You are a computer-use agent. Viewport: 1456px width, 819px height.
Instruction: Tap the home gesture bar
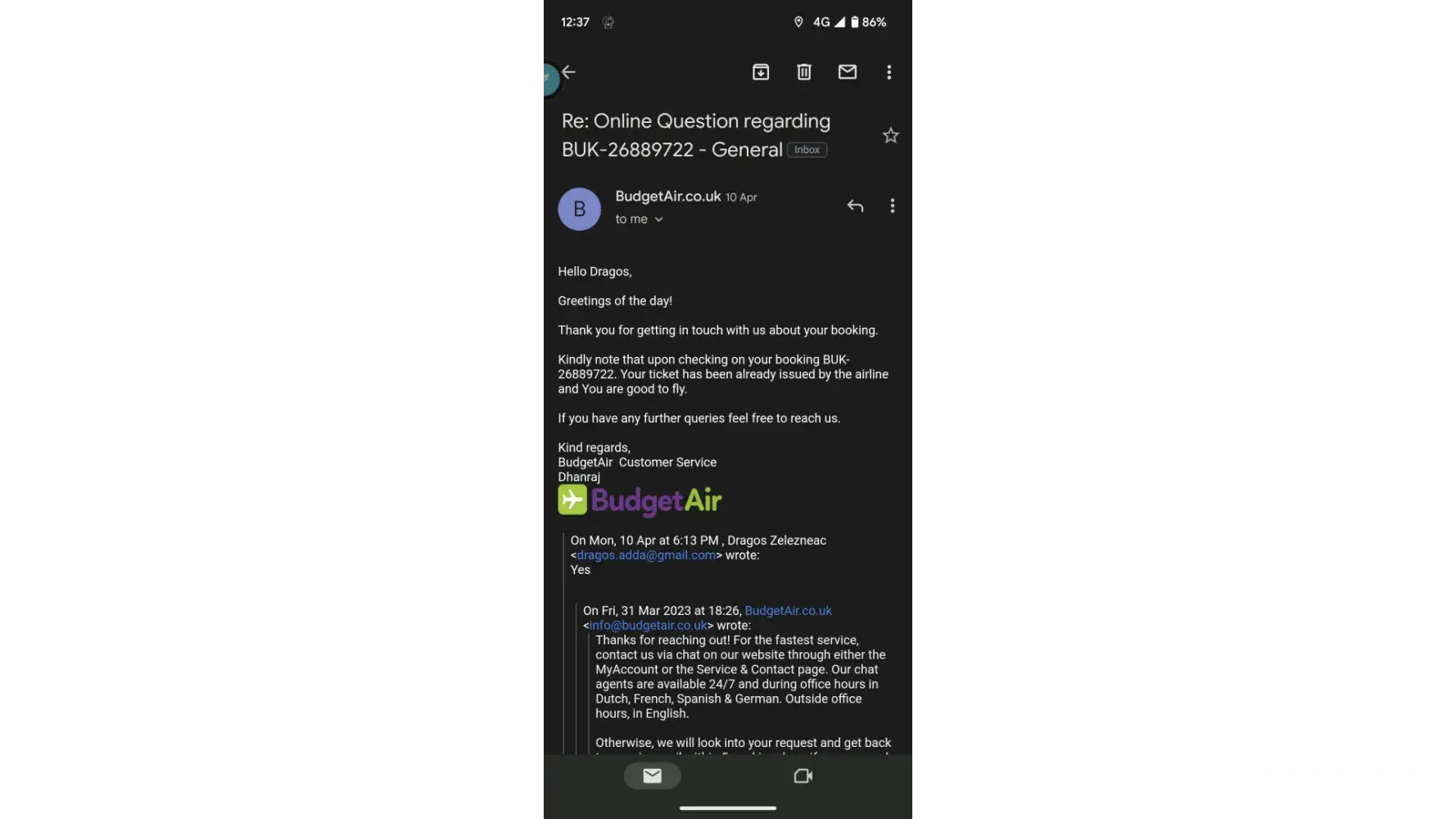coord(728,808)
